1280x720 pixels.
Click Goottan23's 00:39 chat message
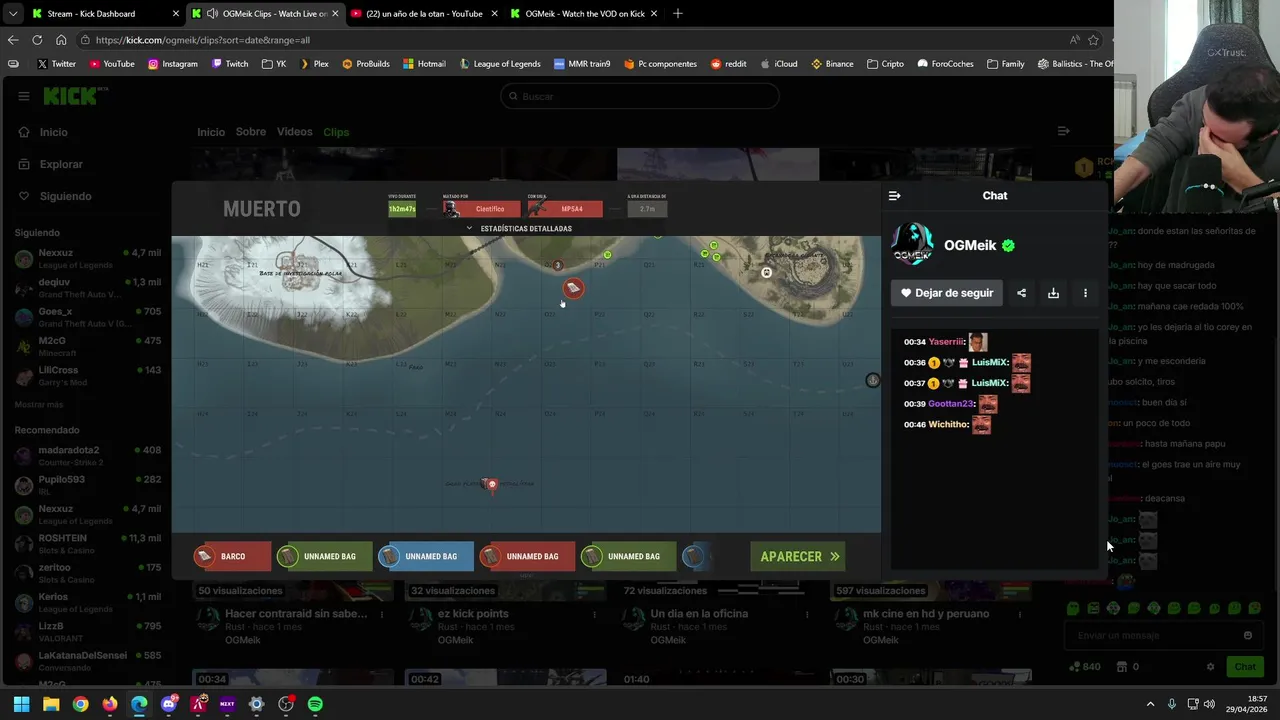point(951,404)
